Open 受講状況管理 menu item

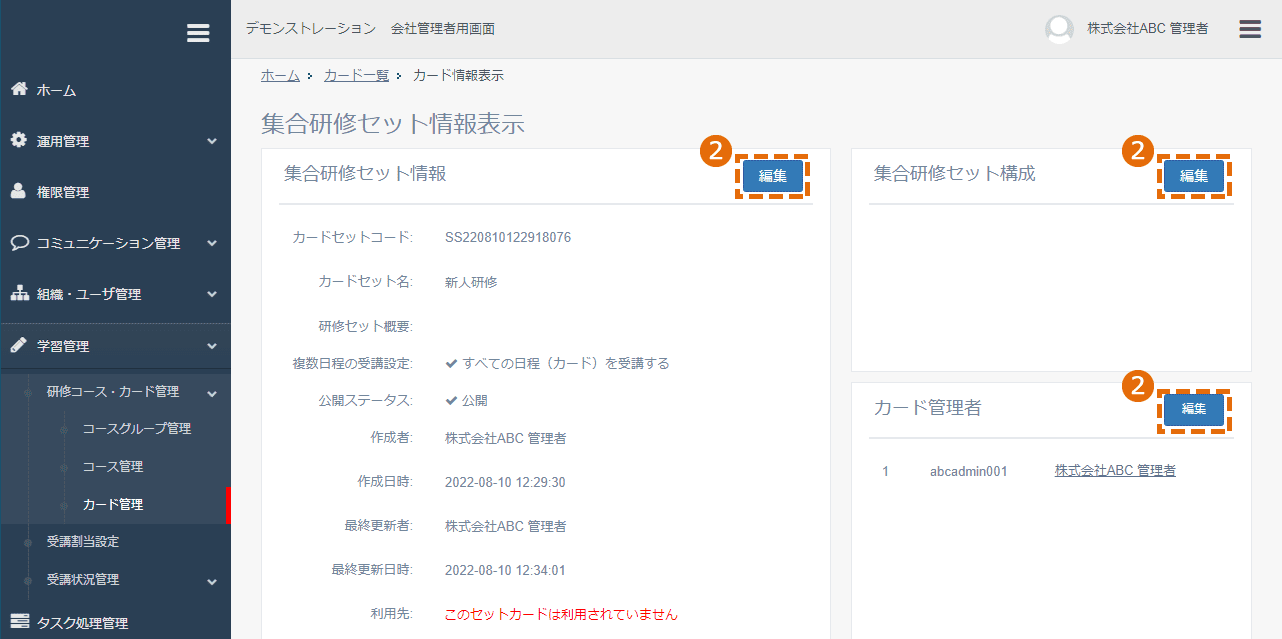click(x=83, y=579)
